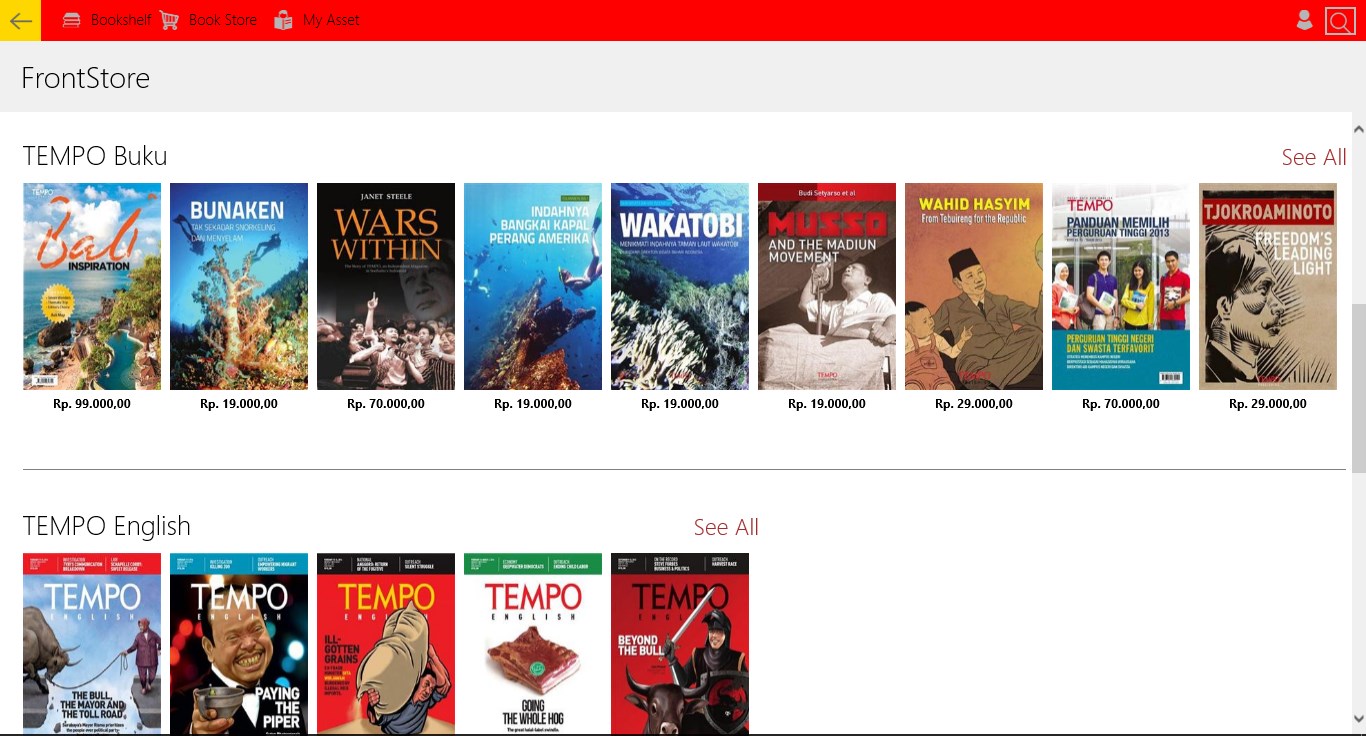Open TEMPO English The Bull, the Mayor issue
Screen dimensions: 1366x736
(x=92, y=643)
